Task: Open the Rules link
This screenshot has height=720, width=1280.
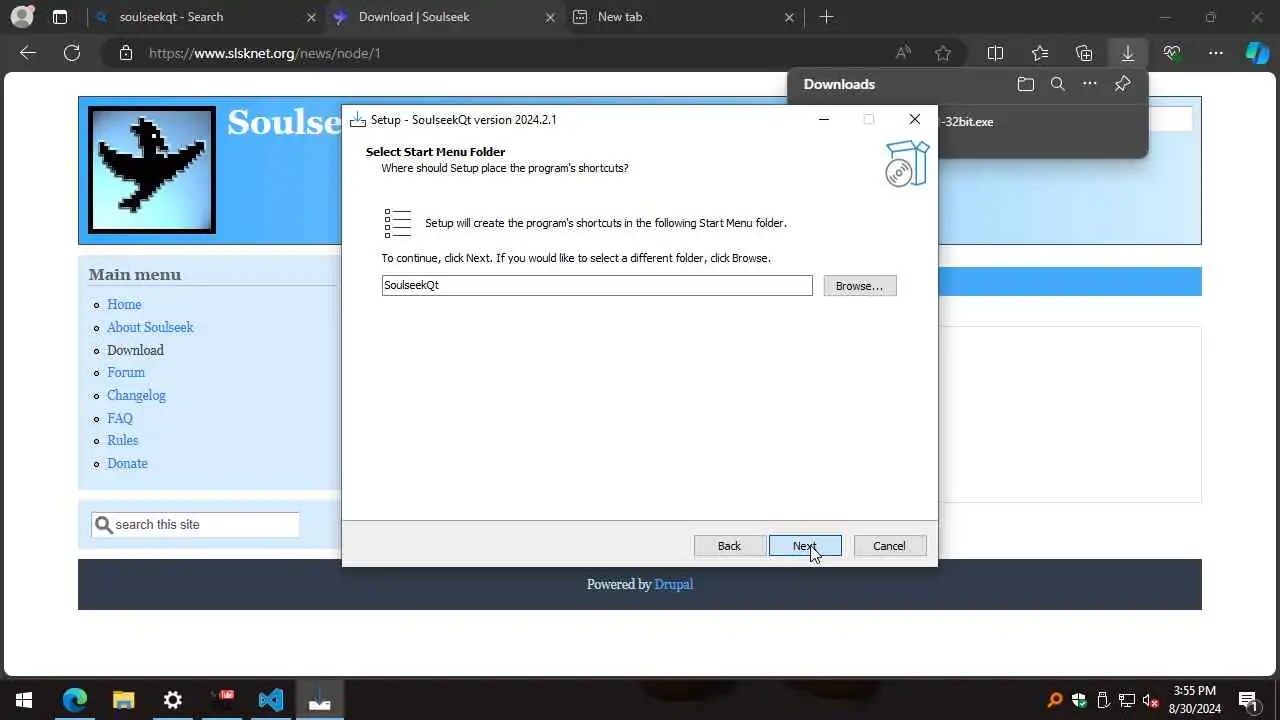Action: click(123, 440)
